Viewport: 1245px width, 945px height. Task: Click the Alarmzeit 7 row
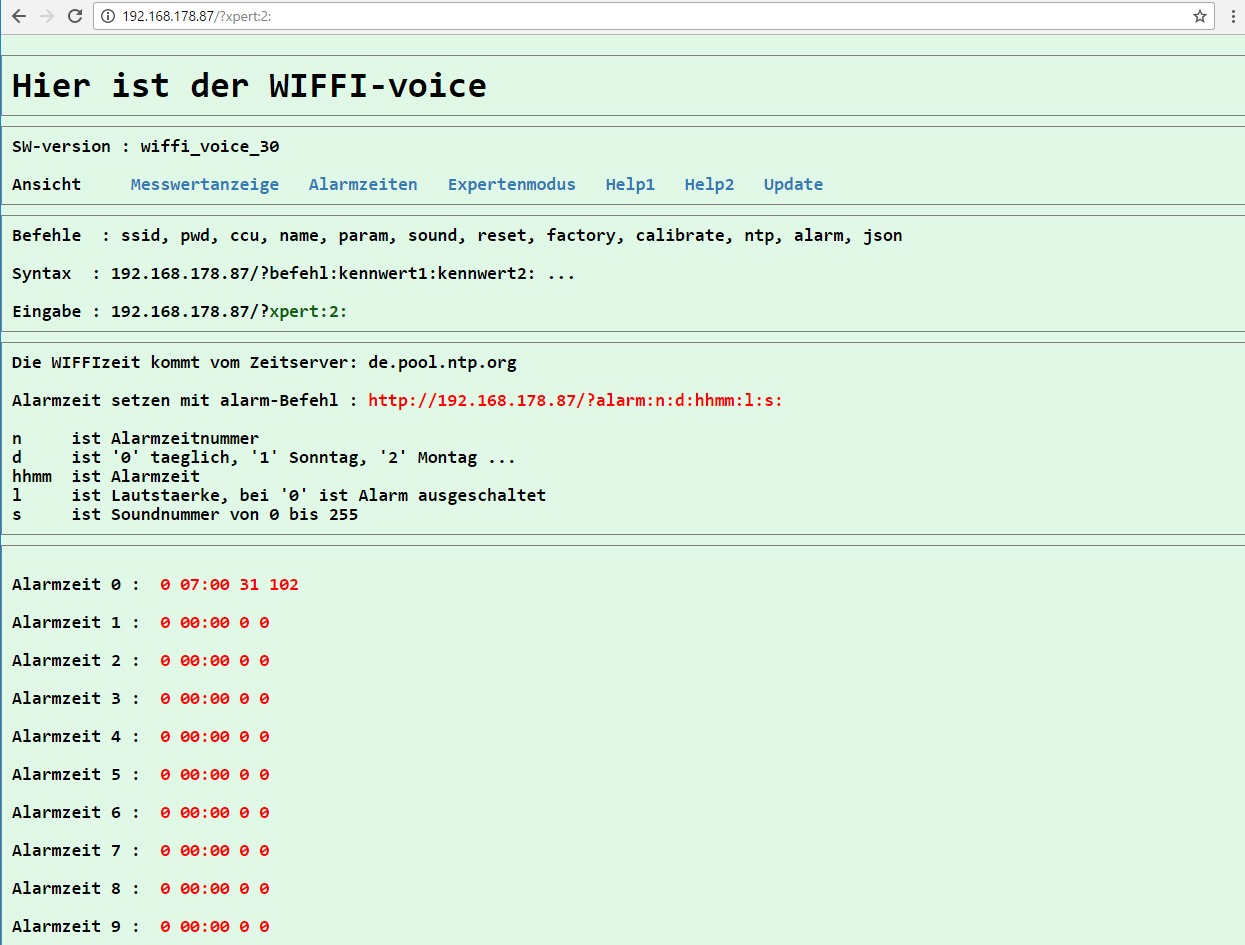point(140,850)
